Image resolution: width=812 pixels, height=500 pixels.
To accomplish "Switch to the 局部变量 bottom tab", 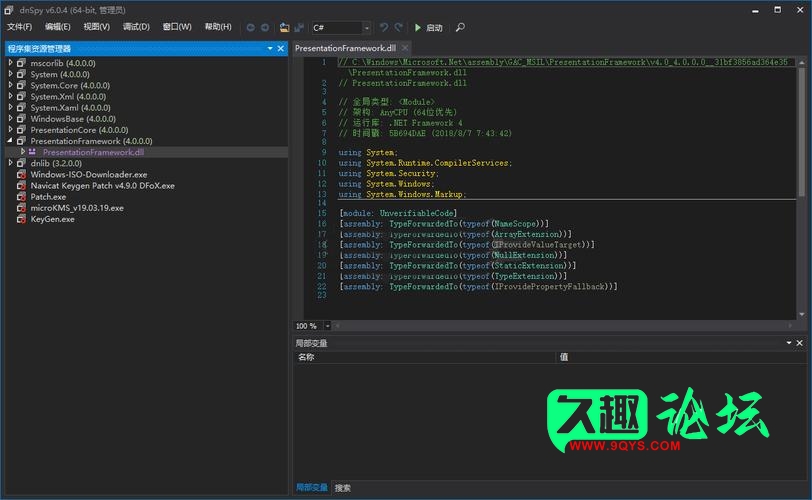I will pos(312,488).
